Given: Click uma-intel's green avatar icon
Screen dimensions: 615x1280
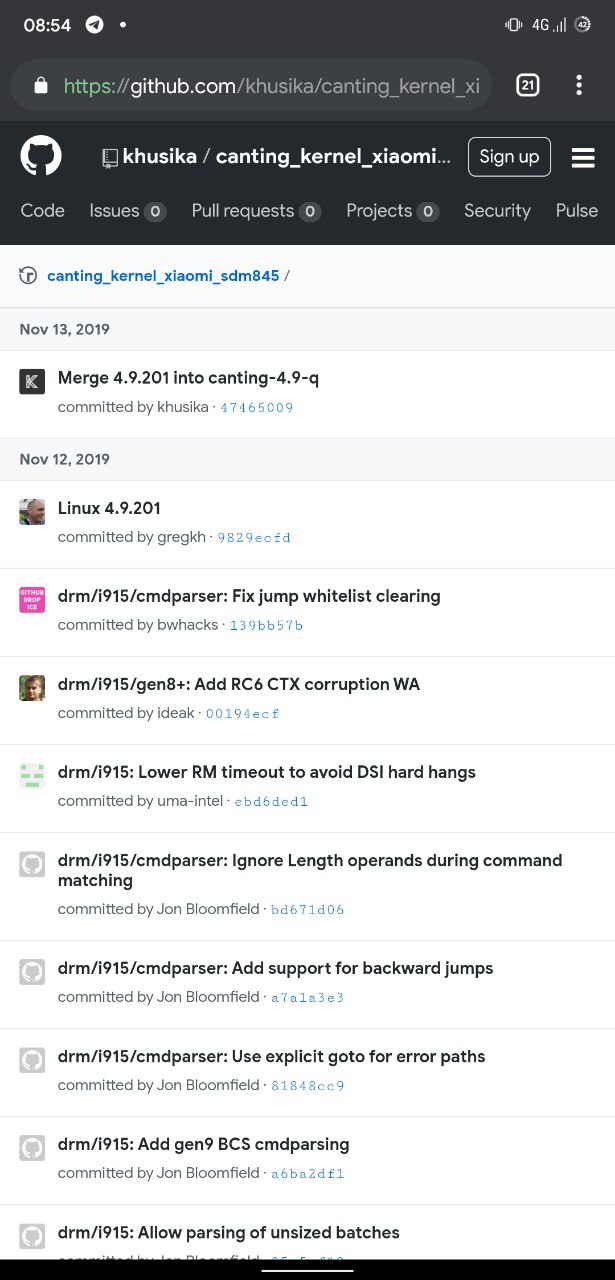Looking at the screenshot, I should [x=32, y=775].
